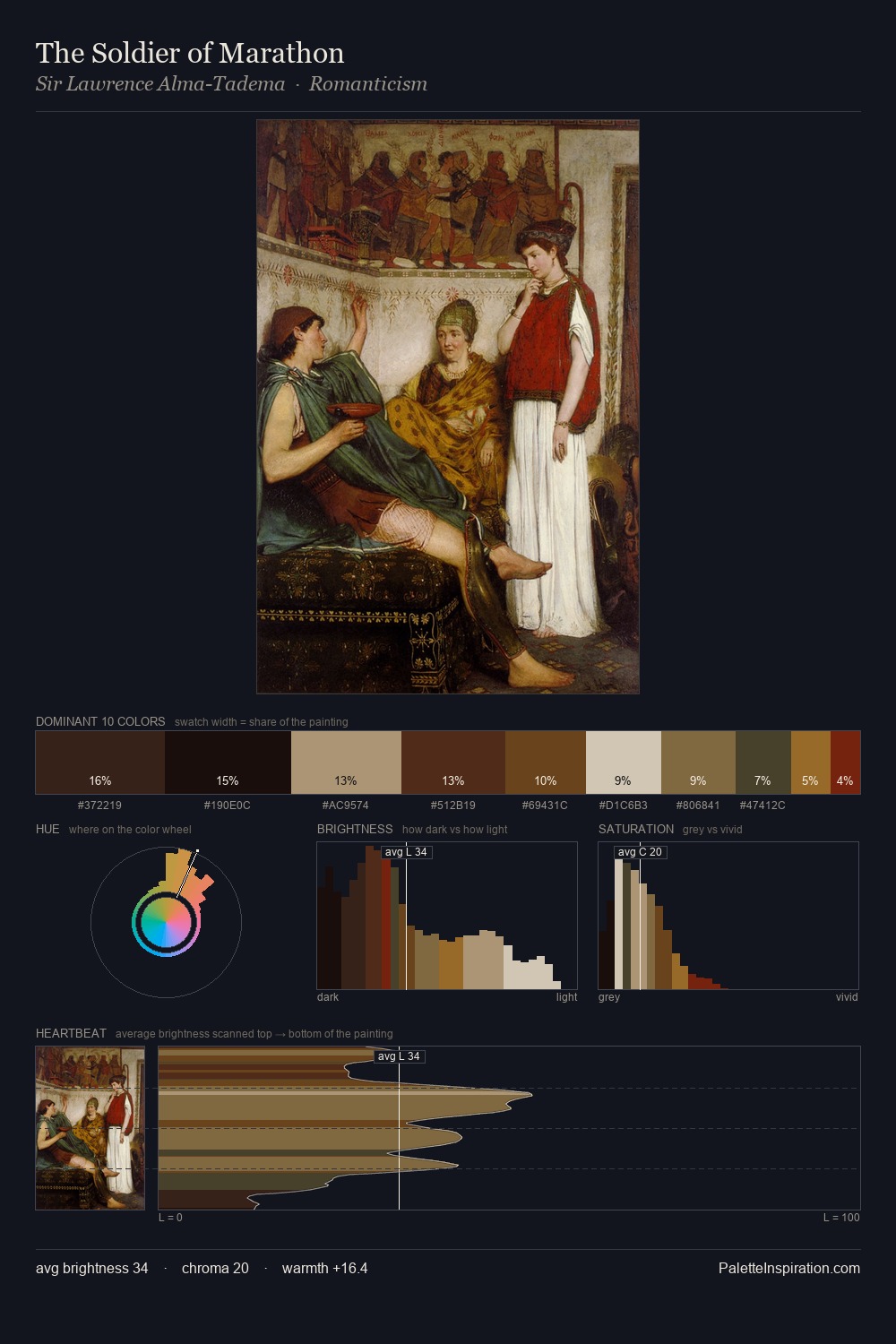
Task: Click the hex code #69431C
Action: (545, 806)
